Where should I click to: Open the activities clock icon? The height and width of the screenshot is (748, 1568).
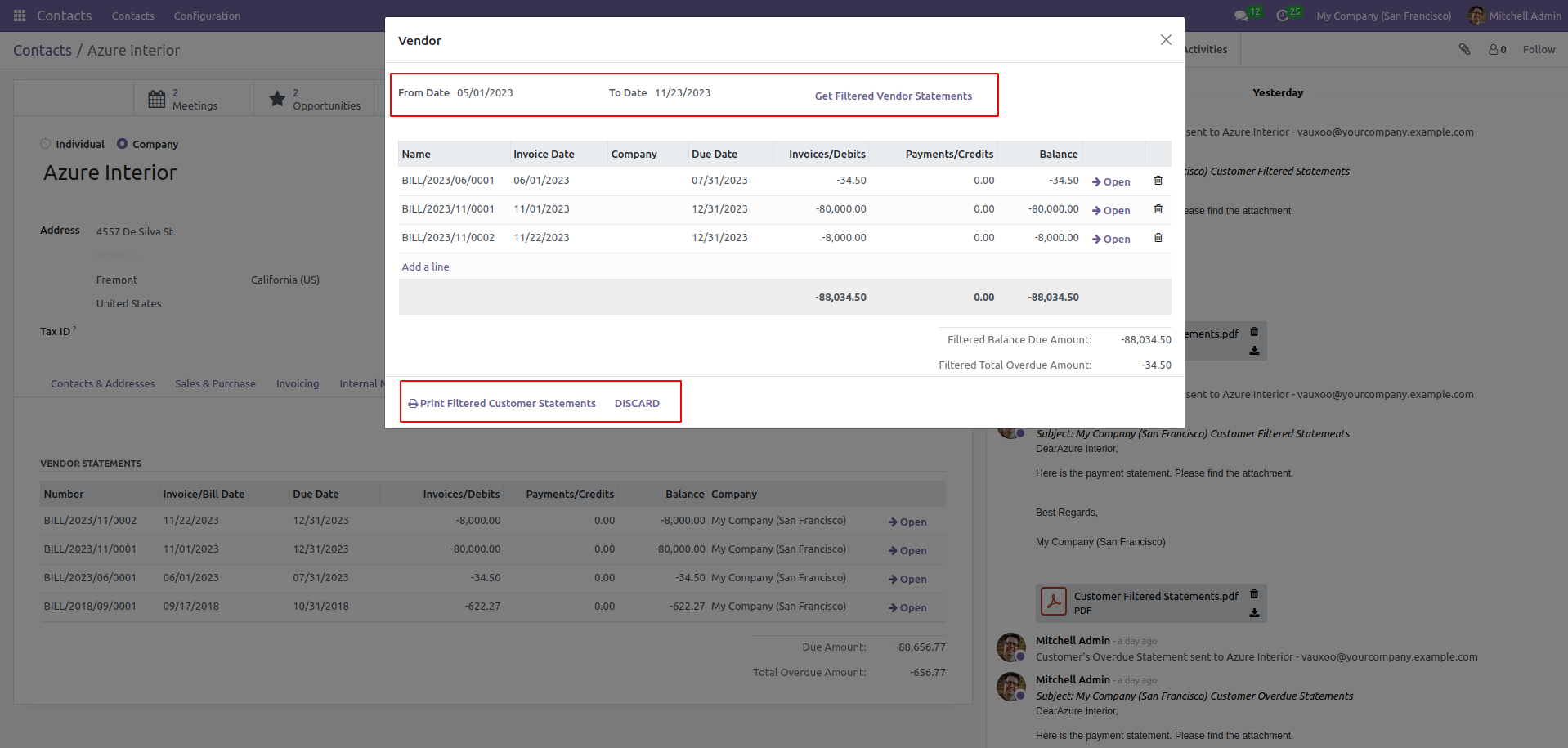click(x=1282, y=16)
